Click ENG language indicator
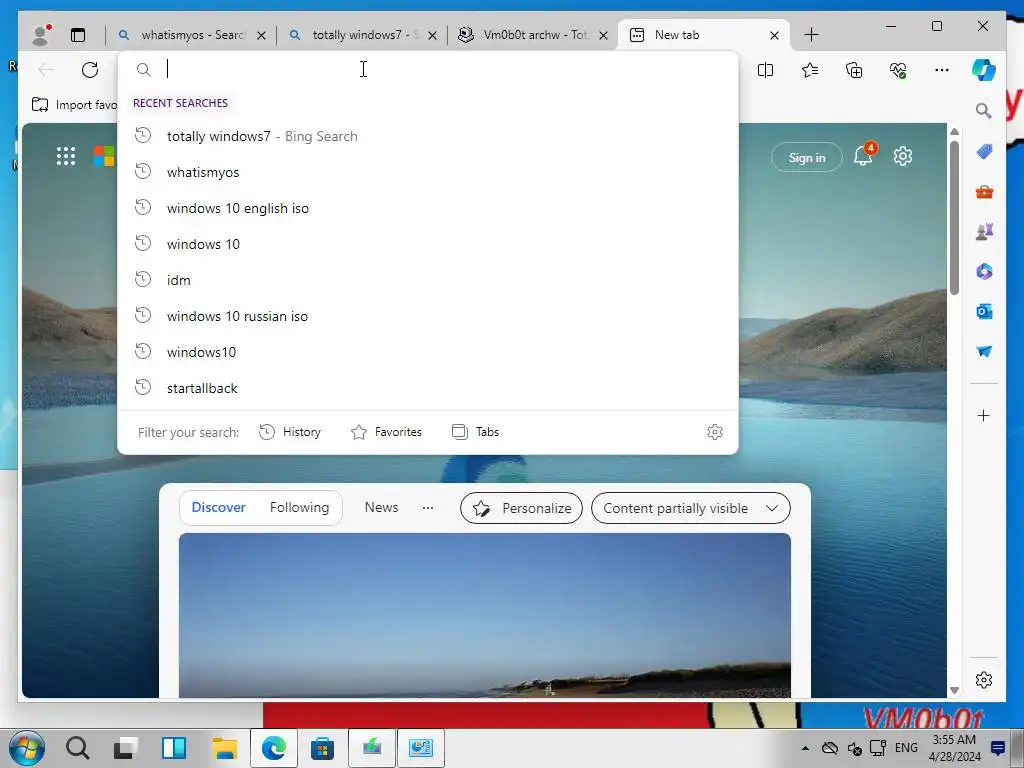Viewport: 1024px width, 768px height. tap(906, 748)
